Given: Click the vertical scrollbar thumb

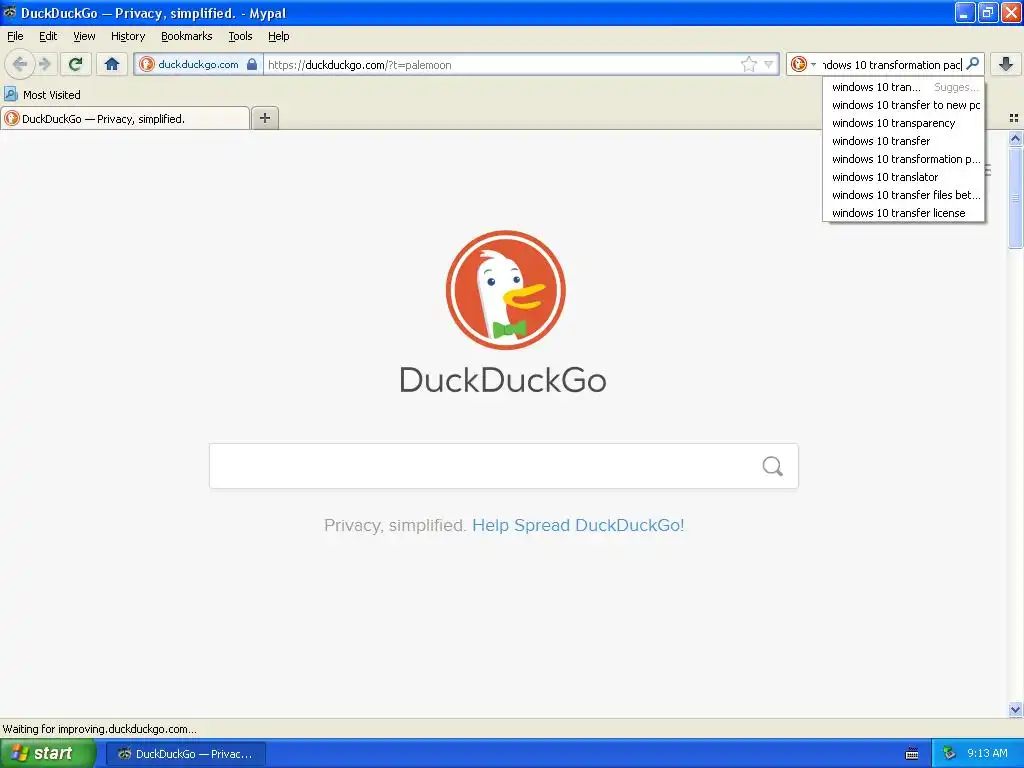Looking at the screenshot, I should coord(1015,197).
